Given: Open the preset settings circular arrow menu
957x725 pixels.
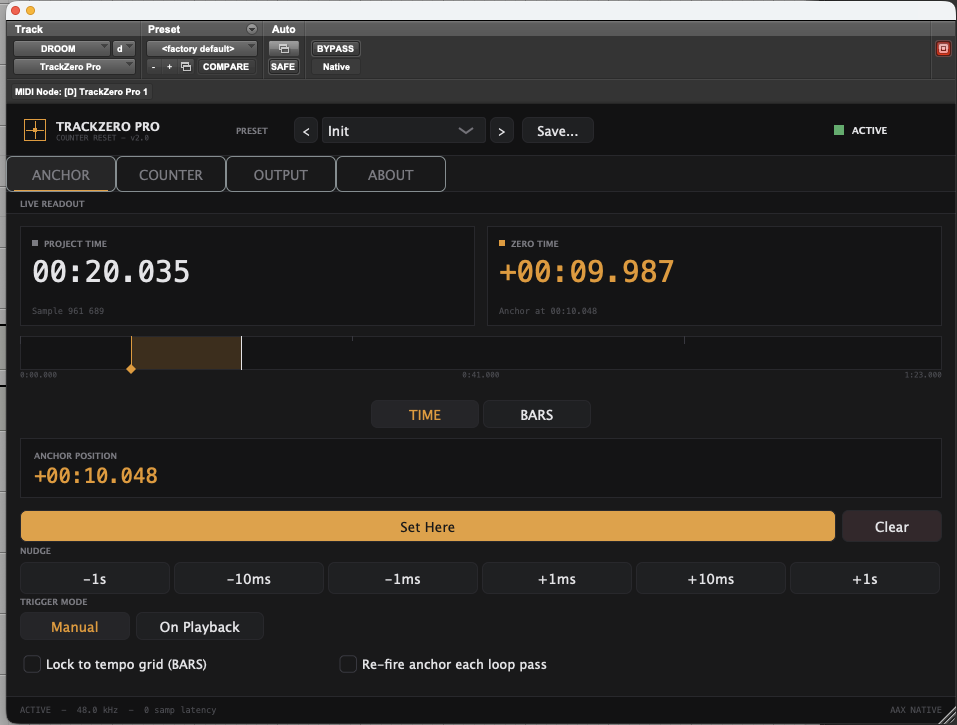Looking at the screenshot, I should (251, 29).
